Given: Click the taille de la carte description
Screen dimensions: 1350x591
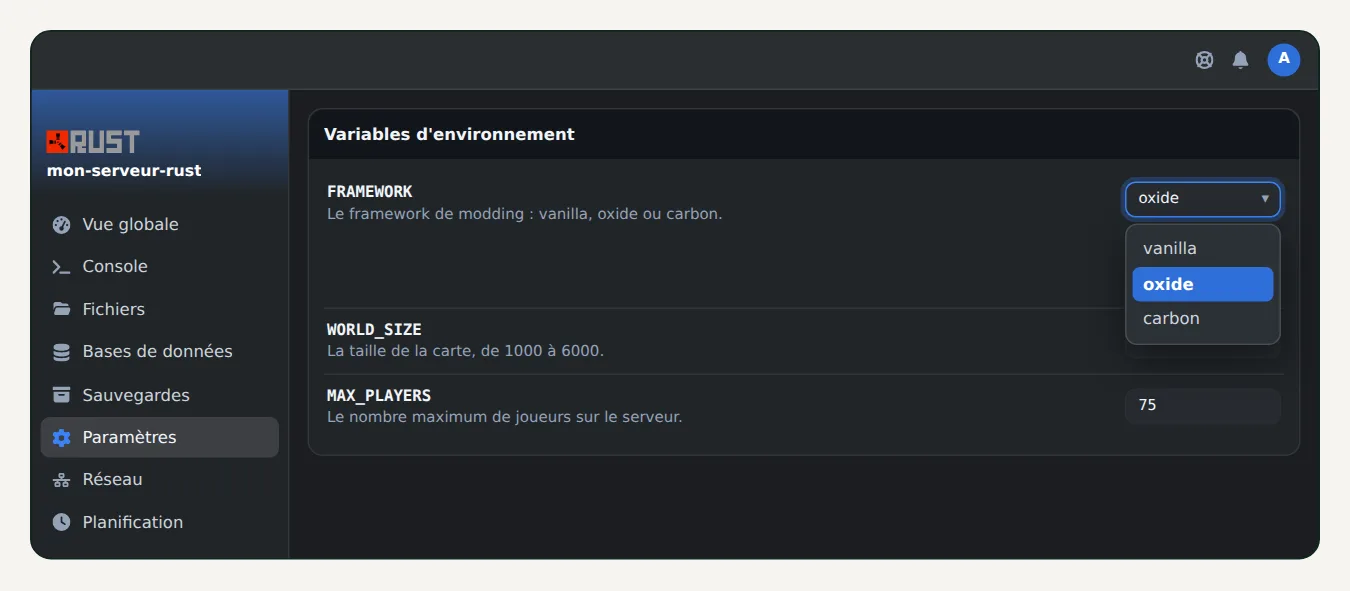Looking at the screenshot, I should pos(465,352).
